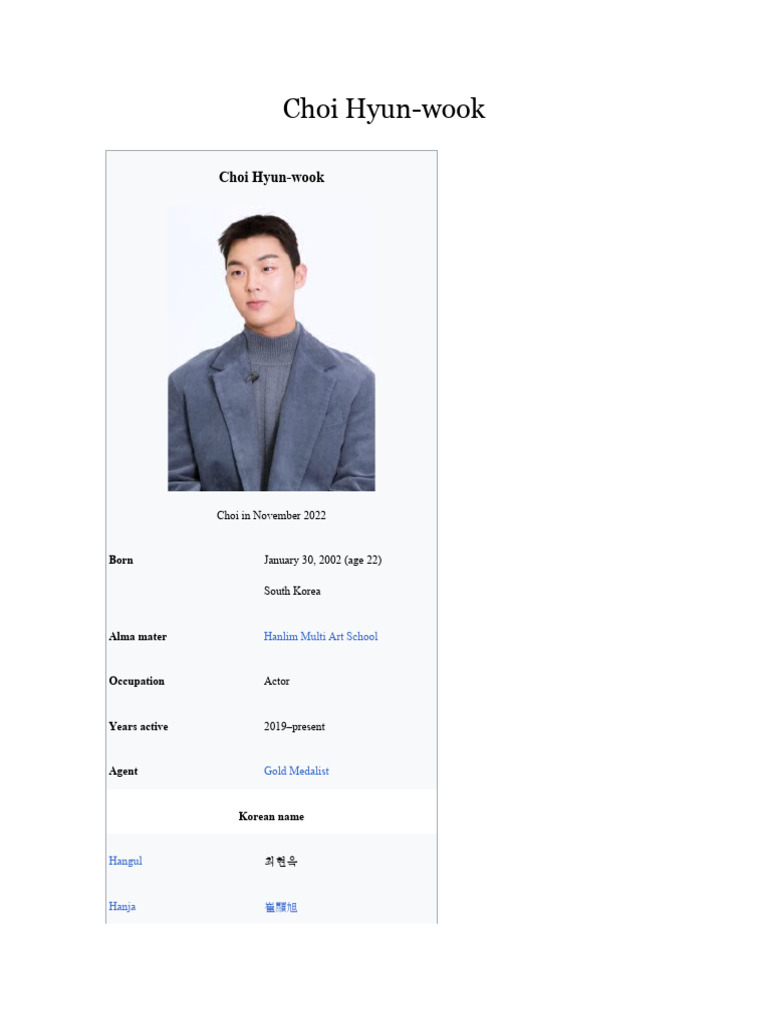The width and height of the screenshot is (768, 1024).
Task: Click the Years active label
Action: pyautogui.click(x=138, y=726)
